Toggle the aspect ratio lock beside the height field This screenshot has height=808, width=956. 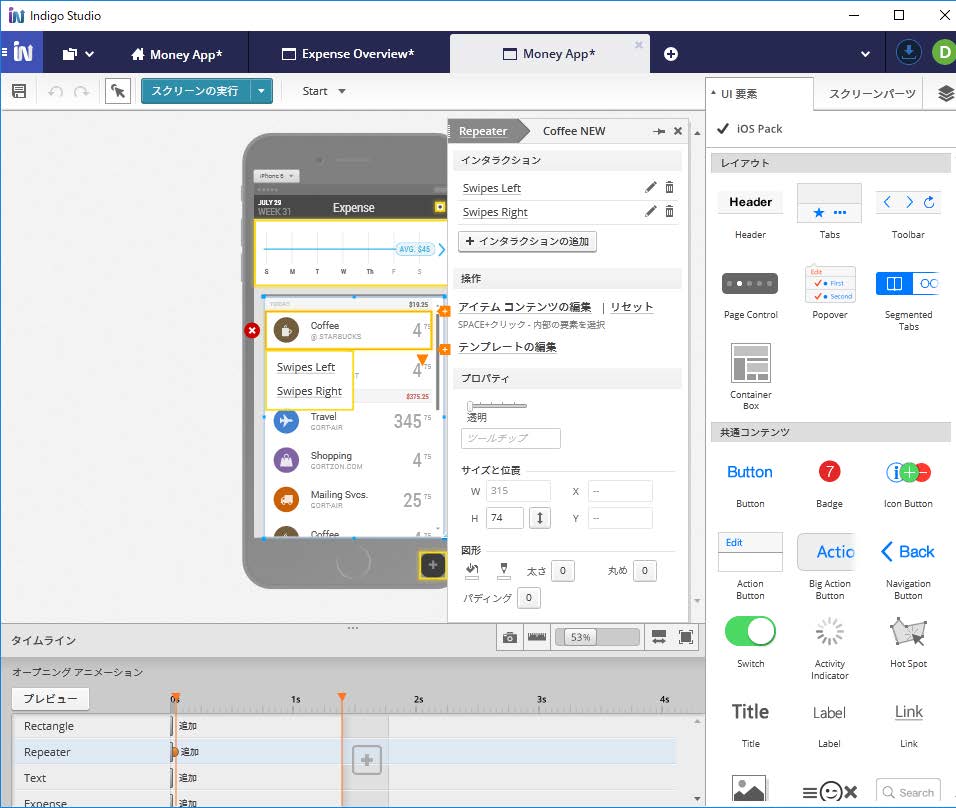539,518
